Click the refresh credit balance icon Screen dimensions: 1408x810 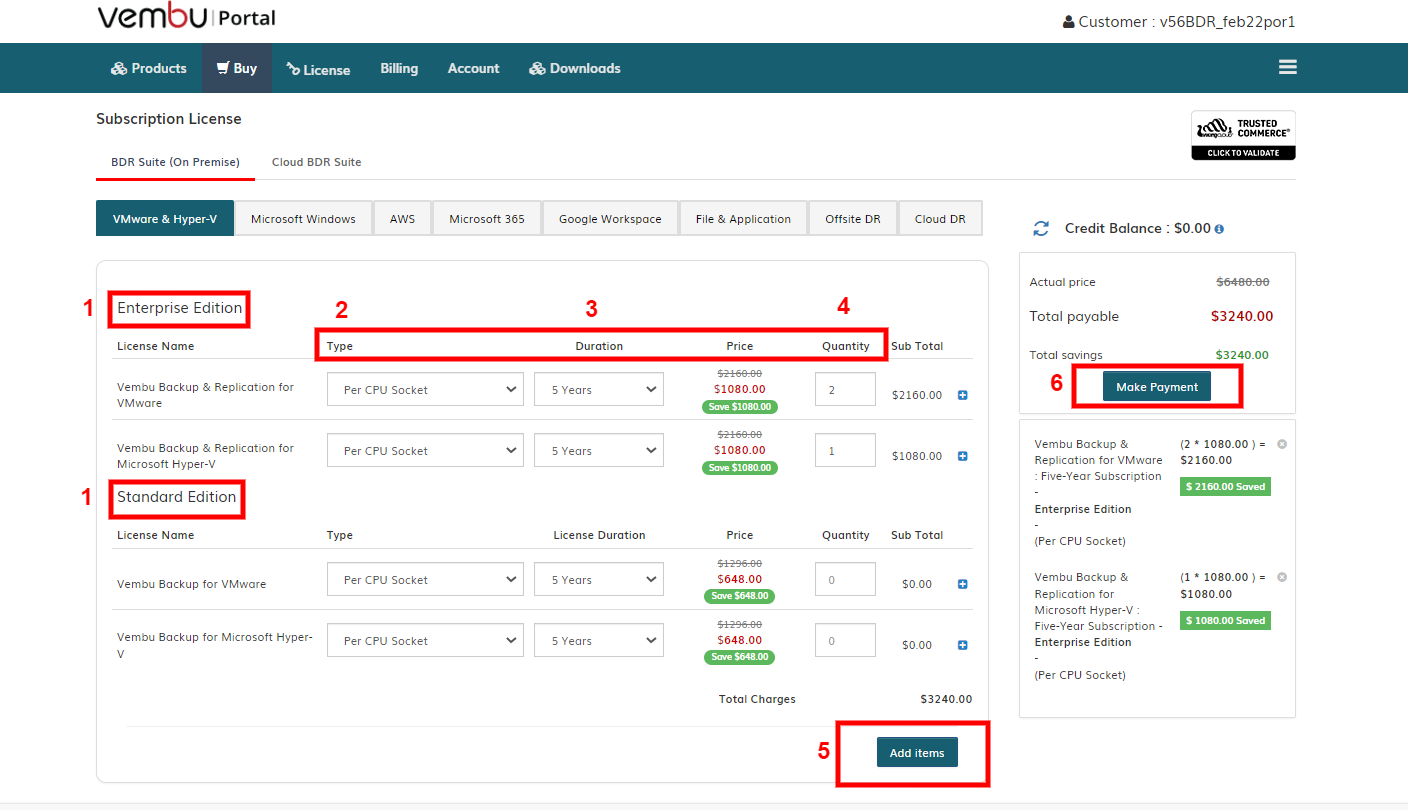pos(1041,229)
